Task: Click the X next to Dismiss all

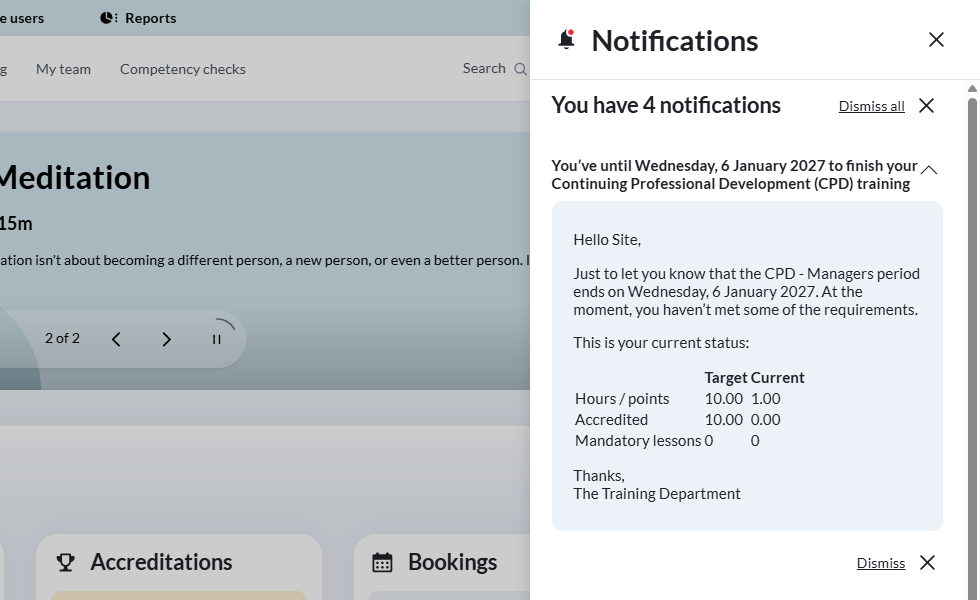Action: [926, 106]
